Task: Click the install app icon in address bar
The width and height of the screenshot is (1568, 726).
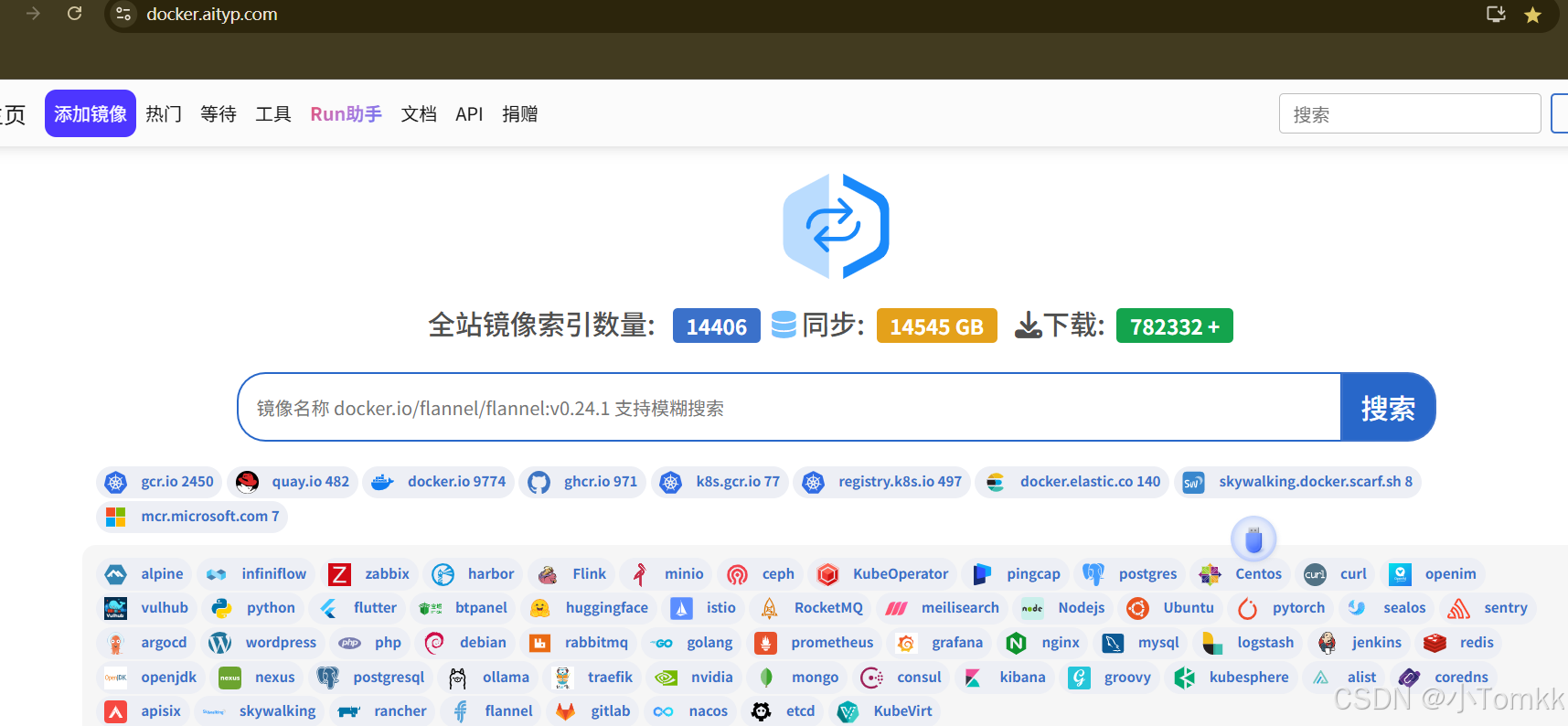Action: [x=1496, y=14]
